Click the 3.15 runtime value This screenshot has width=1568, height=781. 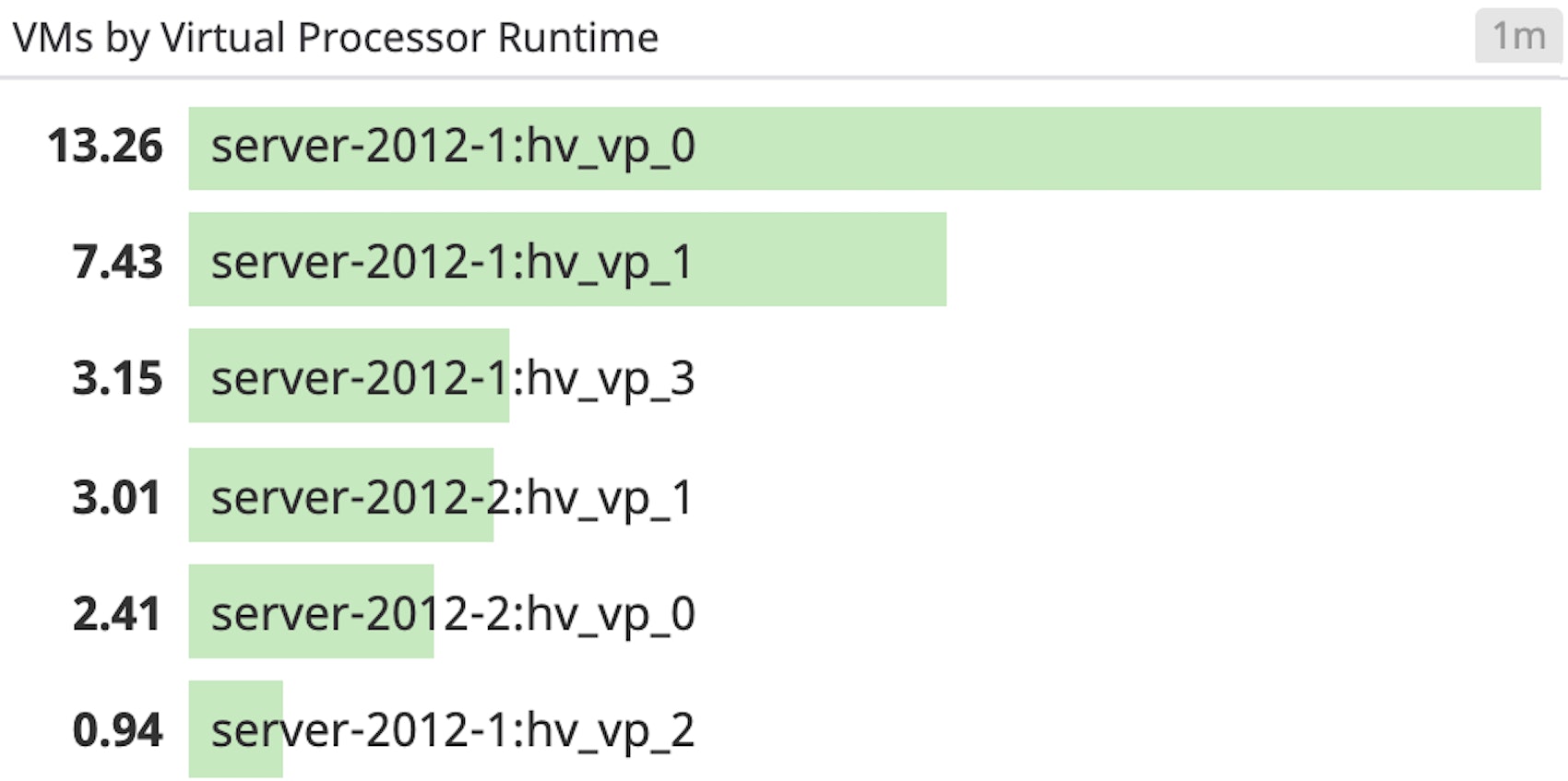click(117, 378)
